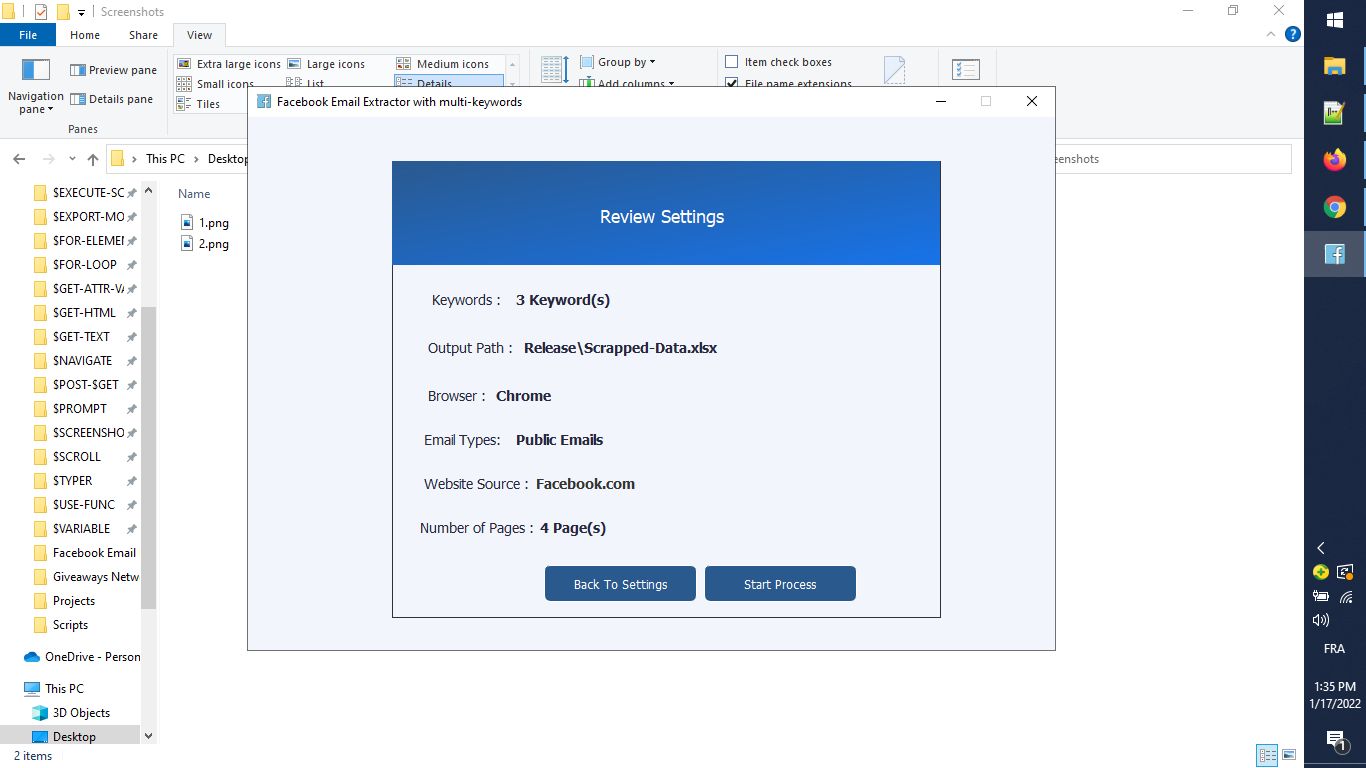Image resolution: width=1366 pixels, height=768 pixels.
Task: Open the Customize Quick Access Toolbar dropdown
Action: pyautogui.click(x=81, y=13)
